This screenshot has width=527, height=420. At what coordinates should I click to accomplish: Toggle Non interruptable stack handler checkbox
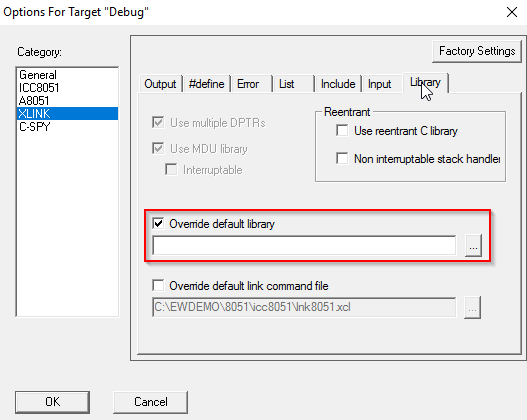click(x=342, y=158)
